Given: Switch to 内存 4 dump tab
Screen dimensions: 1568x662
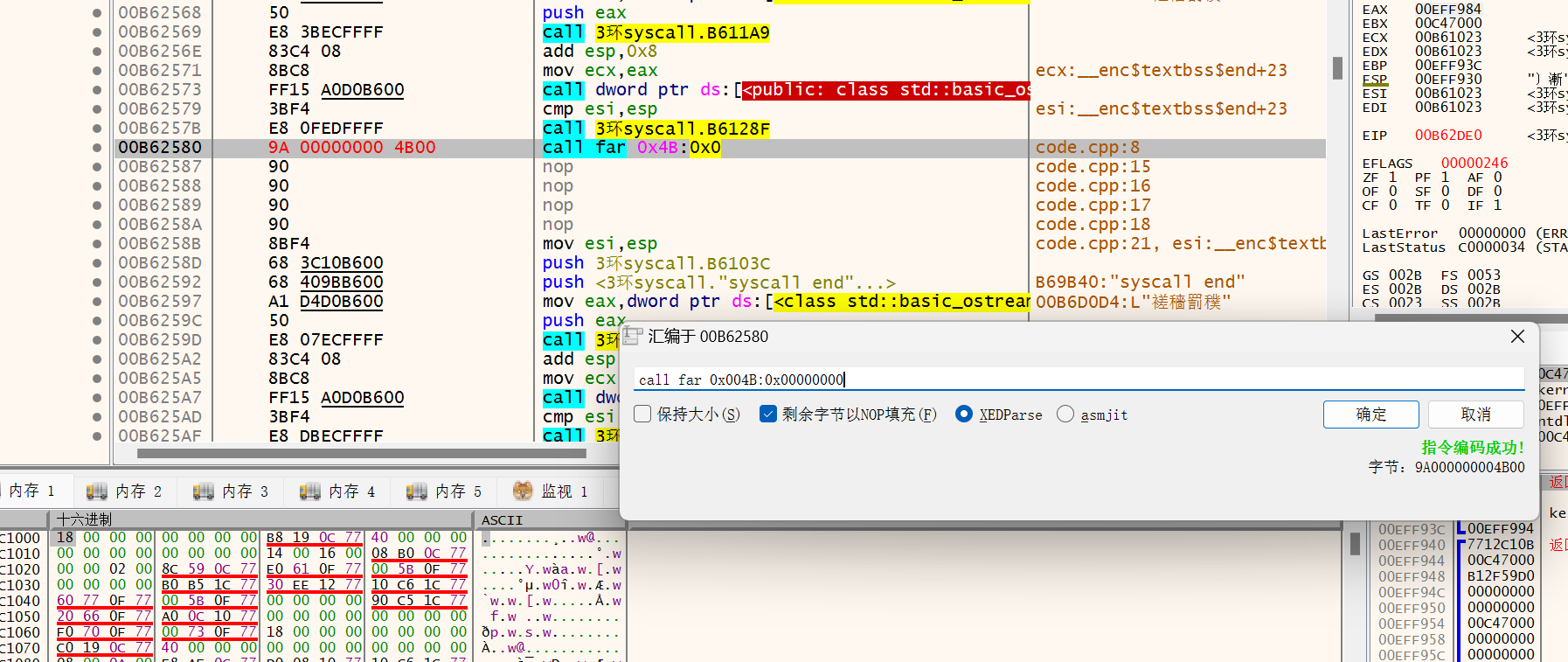Looking at the screenshot, I should click(336, 491).
